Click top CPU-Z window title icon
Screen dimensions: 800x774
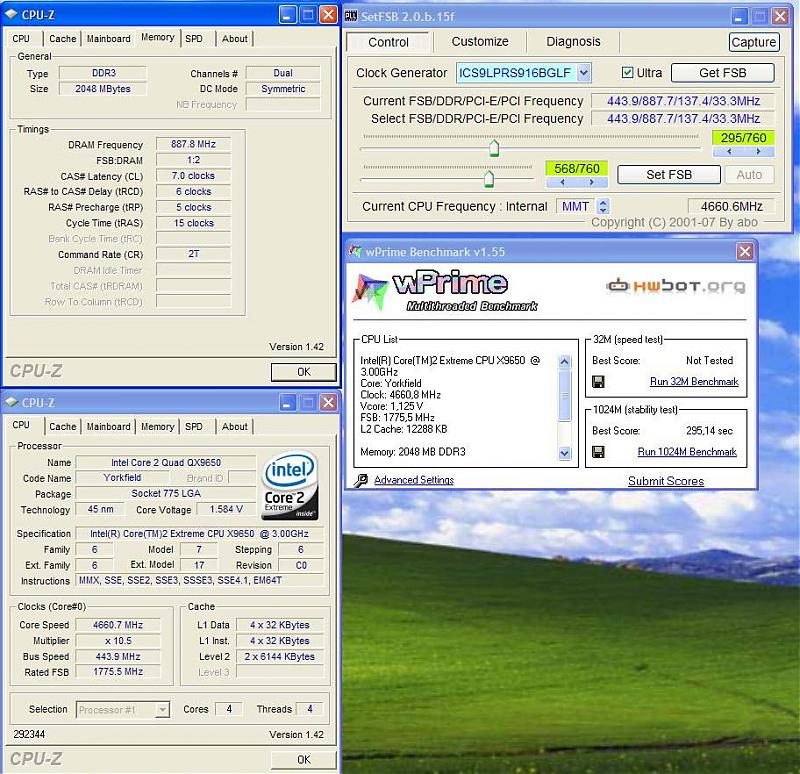tap(11, 14)
